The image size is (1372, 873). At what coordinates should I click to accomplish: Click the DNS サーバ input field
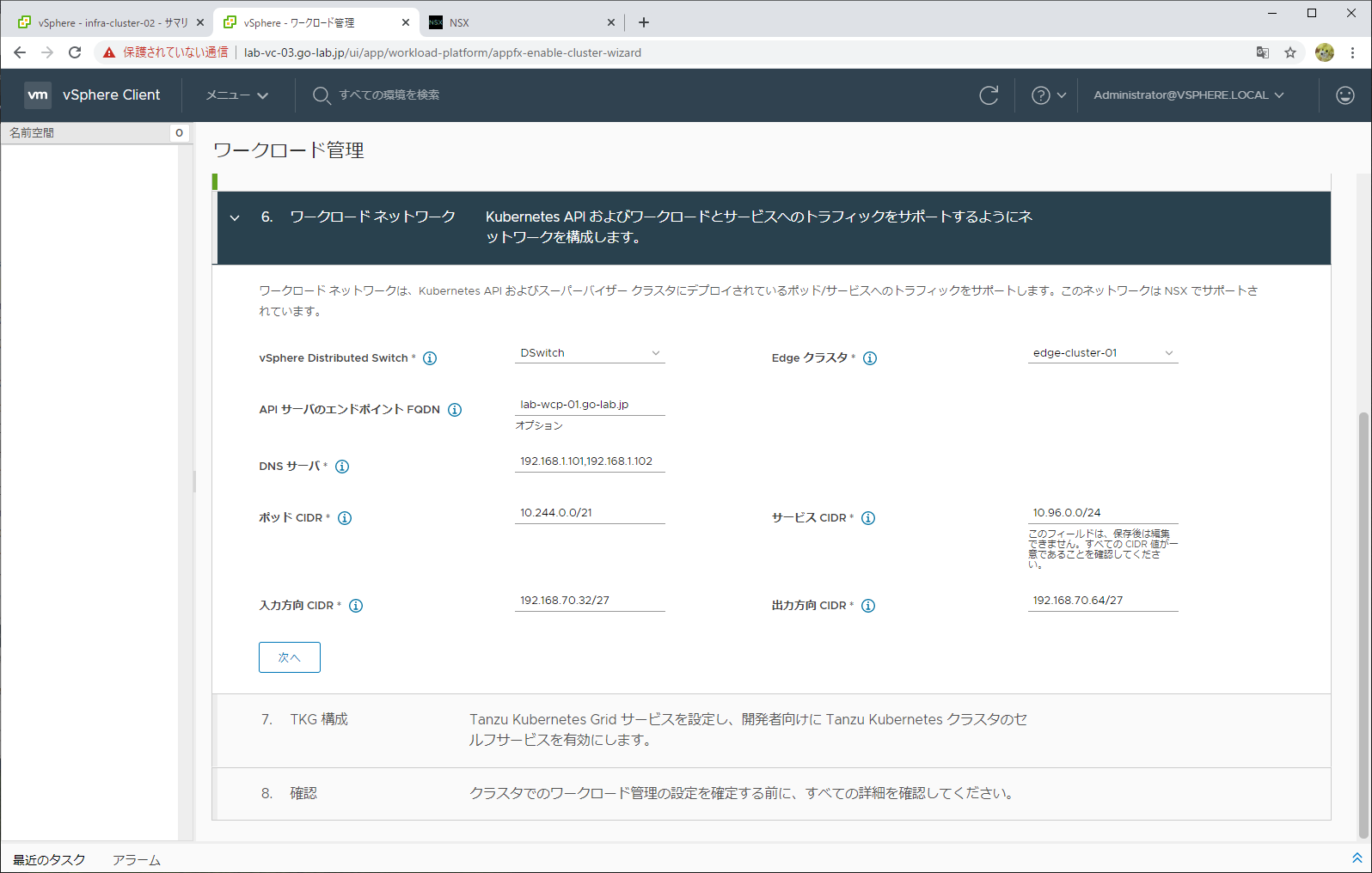[x=590, y=461]
